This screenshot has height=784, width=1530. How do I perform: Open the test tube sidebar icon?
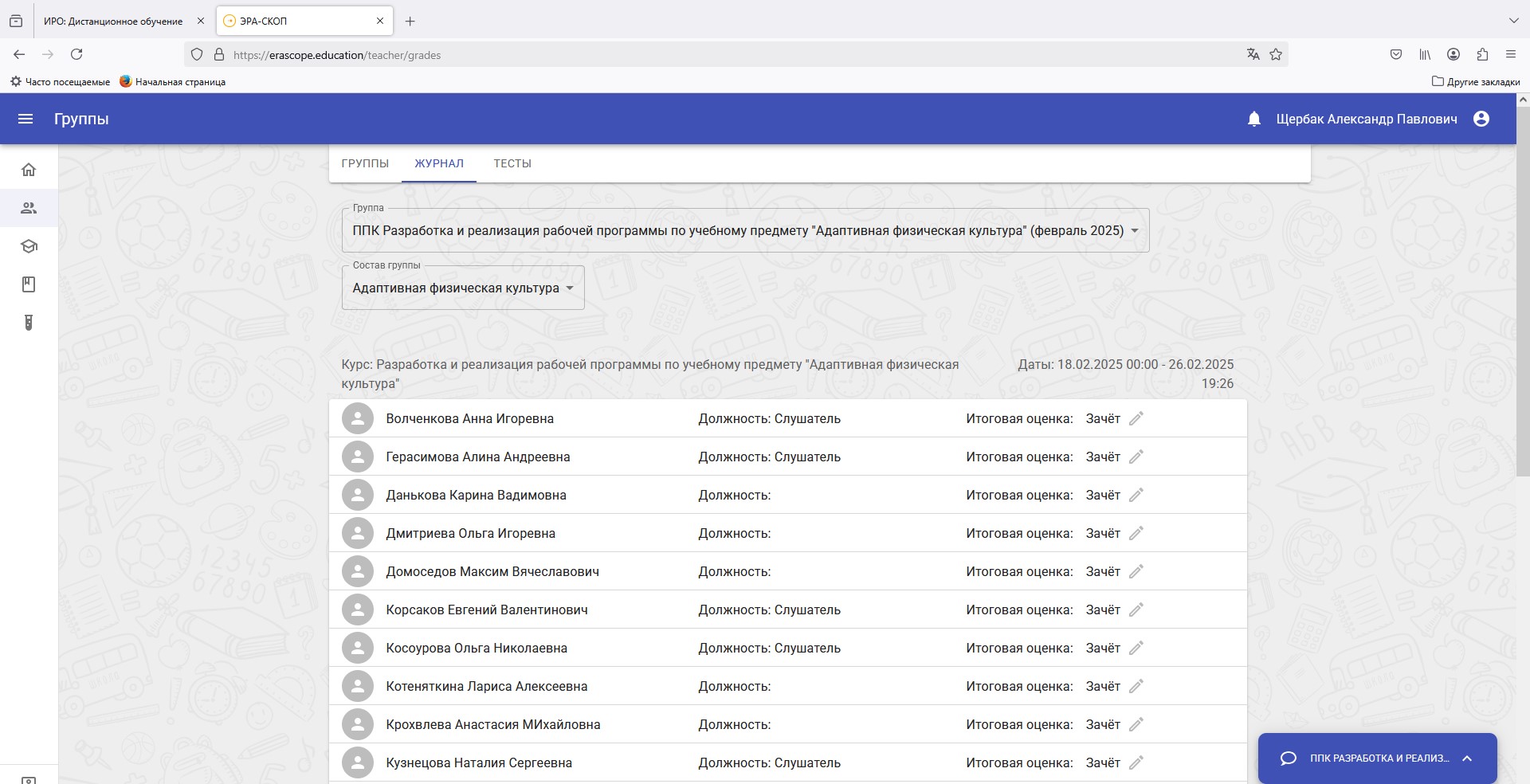(x=29, y=323)
